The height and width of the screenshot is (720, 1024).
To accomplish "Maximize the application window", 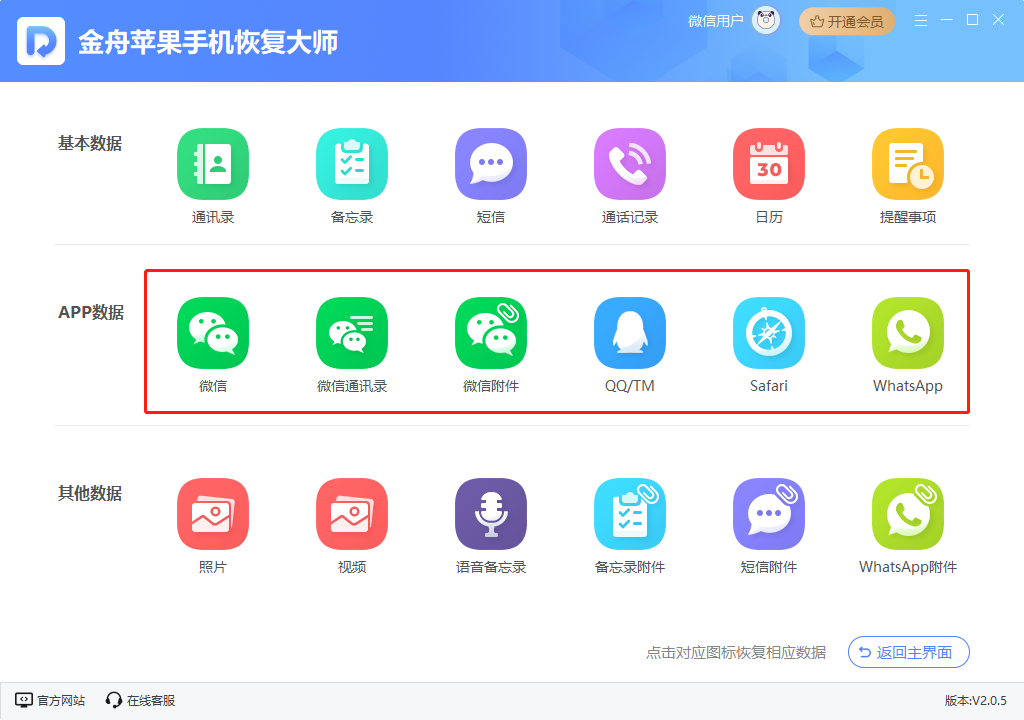I will point(972,20).
